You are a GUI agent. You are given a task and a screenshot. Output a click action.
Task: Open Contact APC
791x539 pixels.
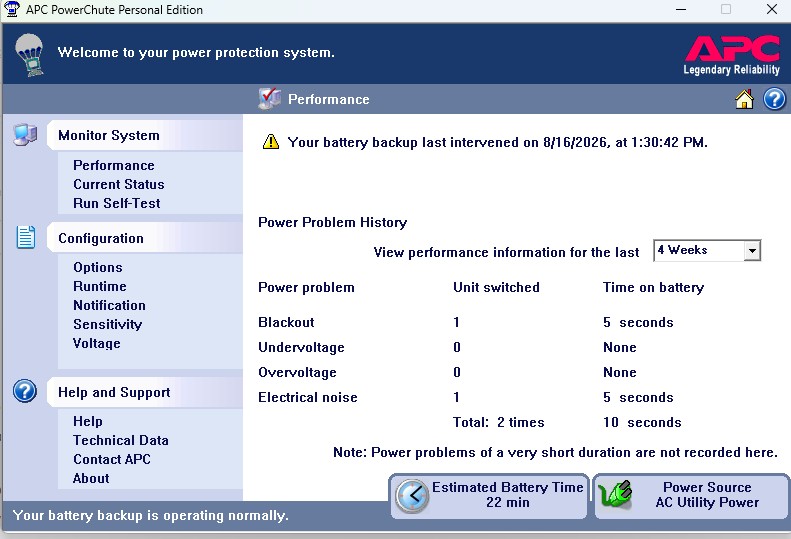112,459
